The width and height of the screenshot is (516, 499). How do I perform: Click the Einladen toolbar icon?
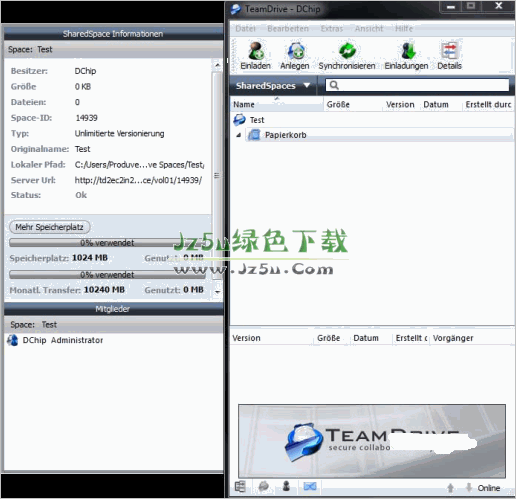coord(256,51)
